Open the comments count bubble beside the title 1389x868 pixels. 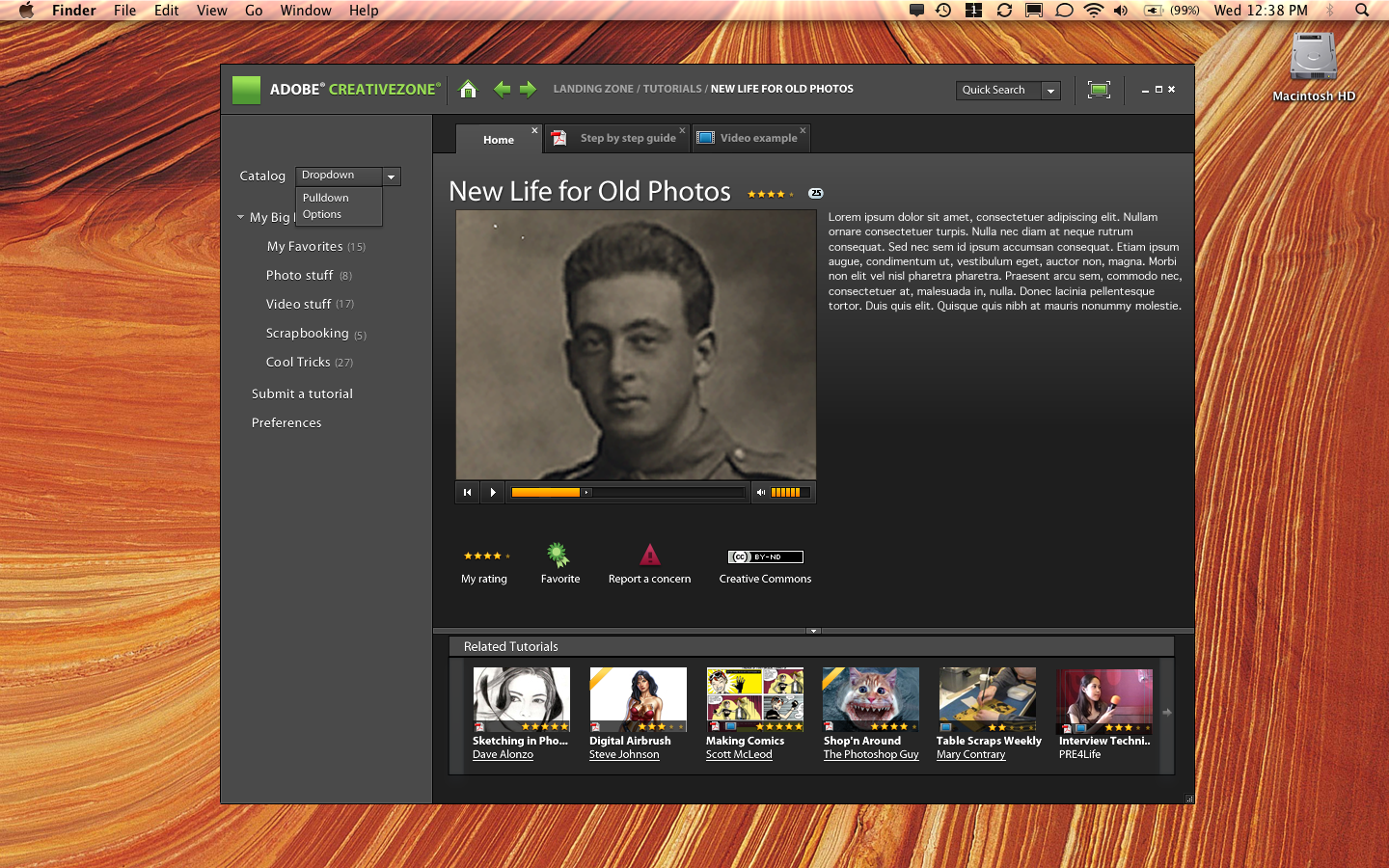(816, 193)
